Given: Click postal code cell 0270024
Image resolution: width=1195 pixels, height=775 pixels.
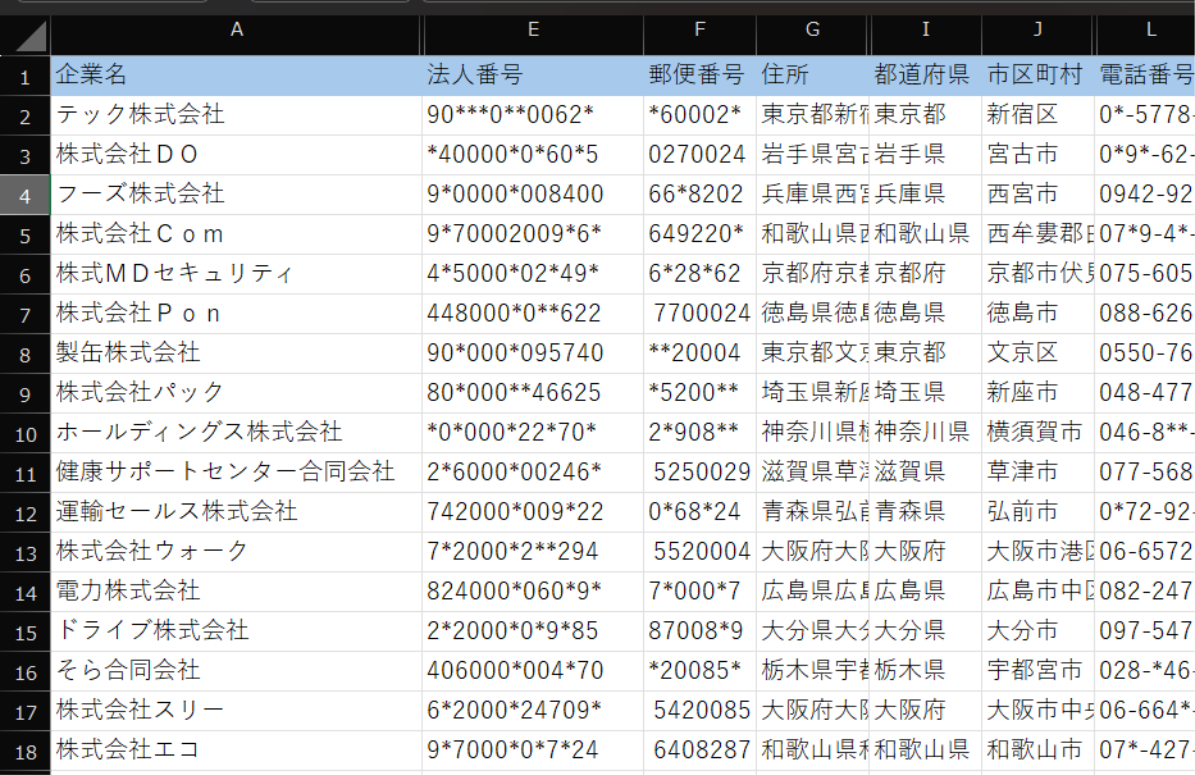Looking at the screenshot, I should click(700, 155).
